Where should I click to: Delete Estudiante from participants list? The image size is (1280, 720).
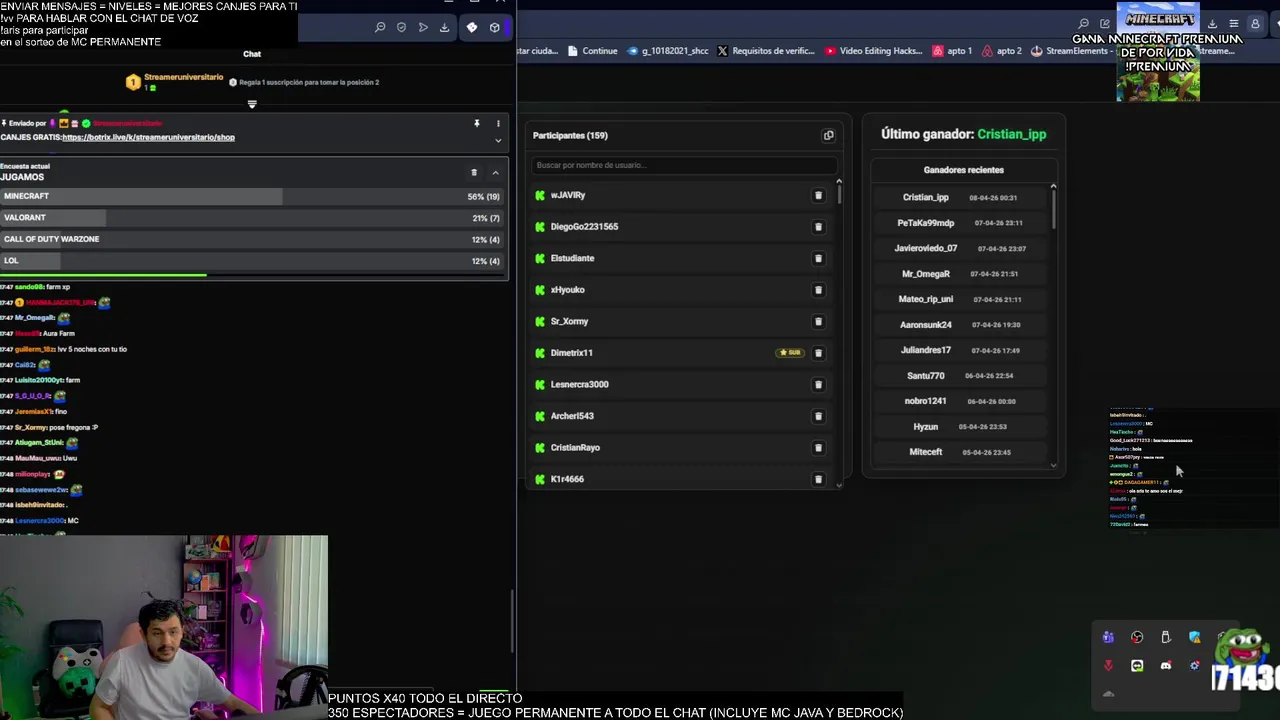tap(818, 258)
